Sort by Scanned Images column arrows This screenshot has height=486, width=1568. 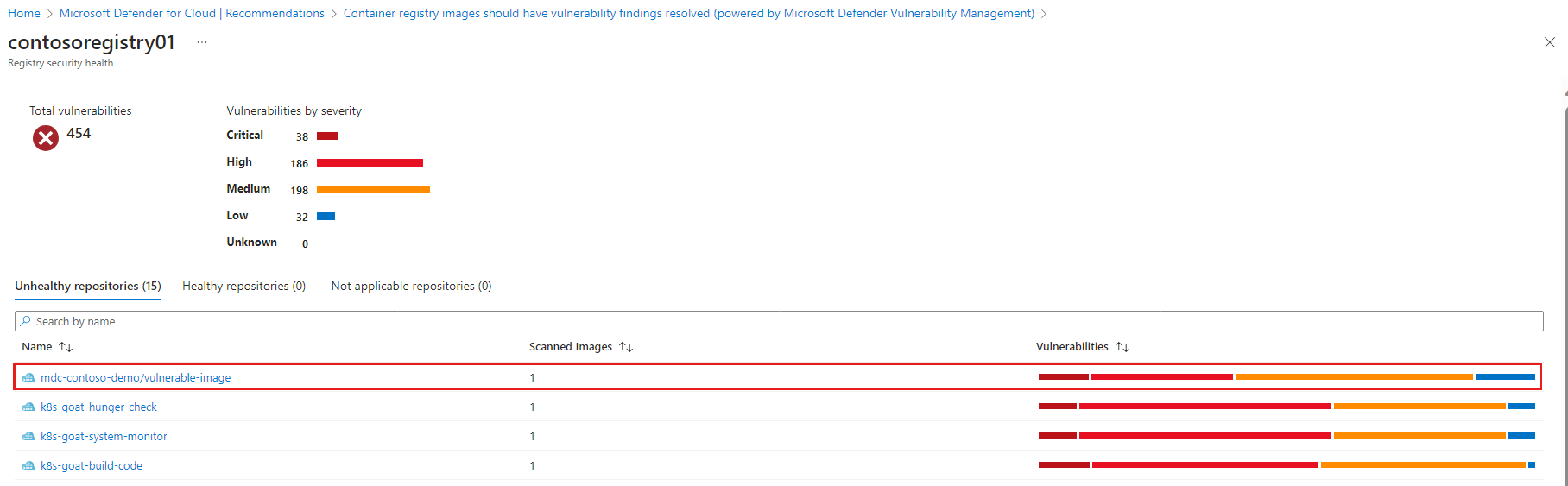626,347
